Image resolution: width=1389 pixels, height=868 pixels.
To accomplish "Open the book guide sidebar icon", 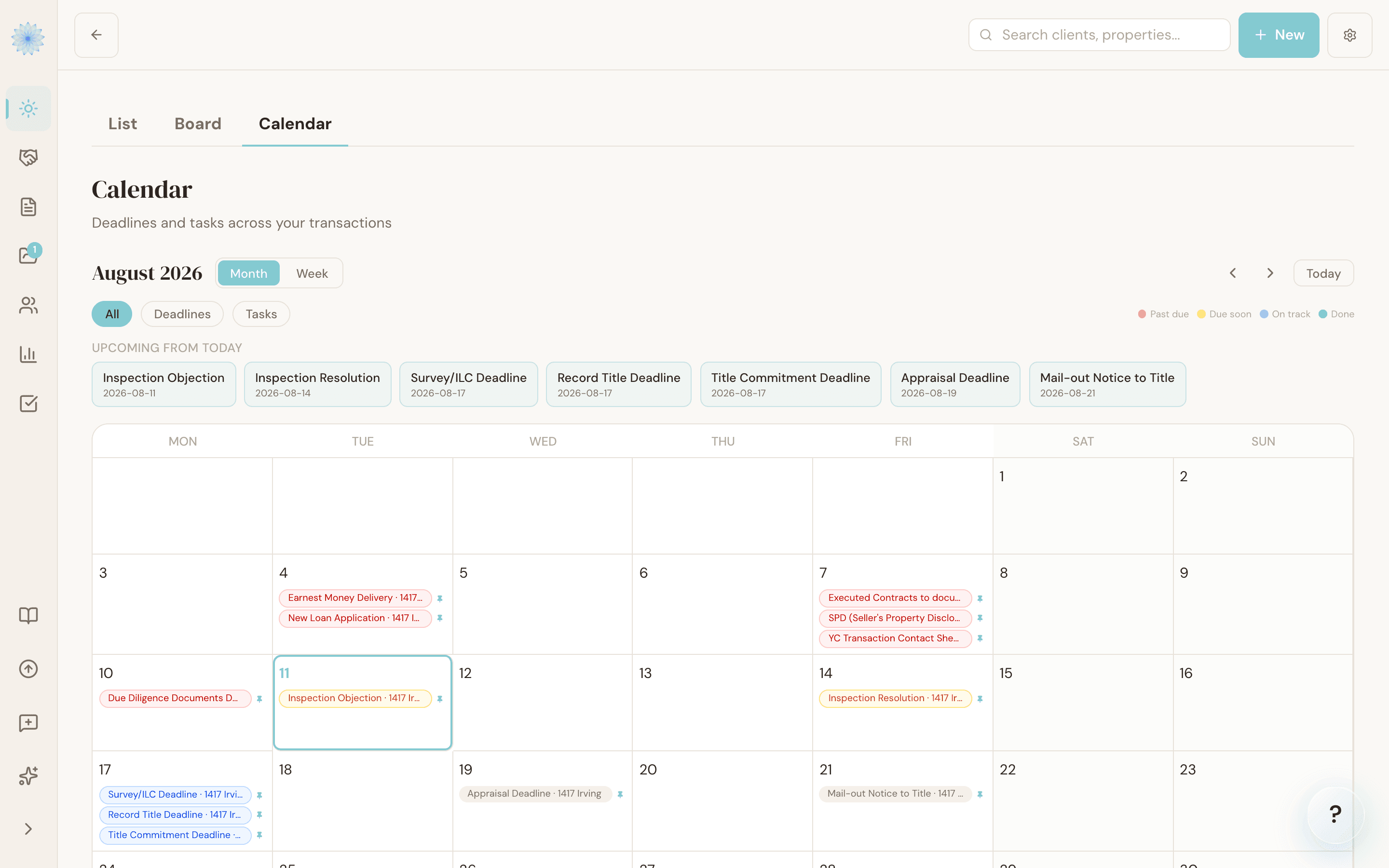I will [x=28, y=615].
